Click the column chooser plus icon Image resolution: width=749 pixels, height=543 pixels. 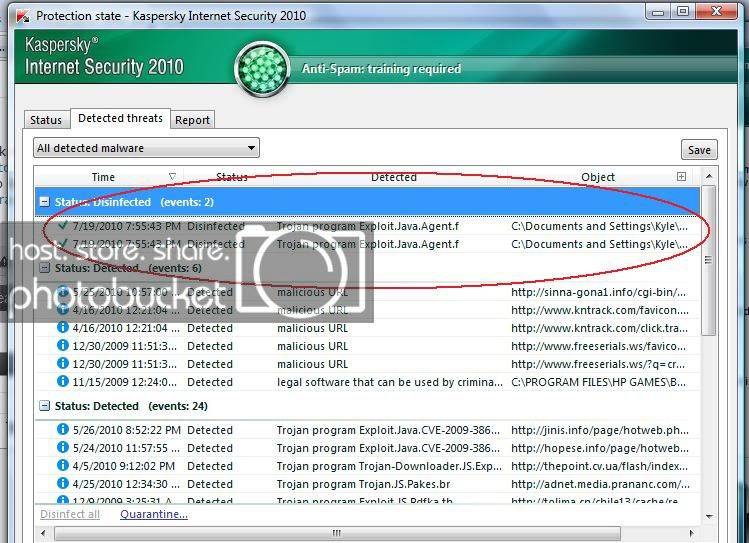[681, 177]
